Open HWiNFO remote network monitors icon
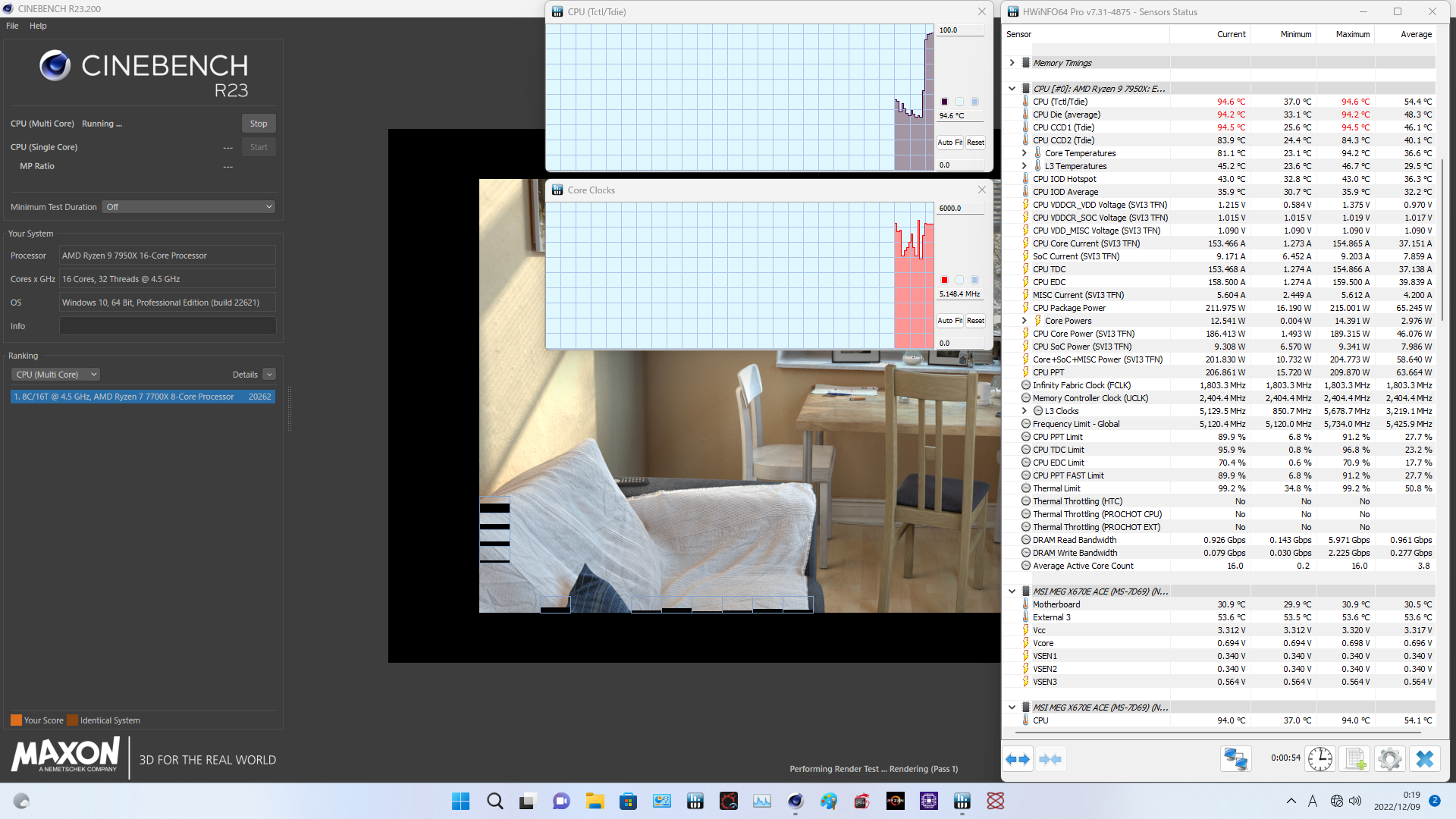Viewport: 1456px width, 819px height. (1235, 759)
